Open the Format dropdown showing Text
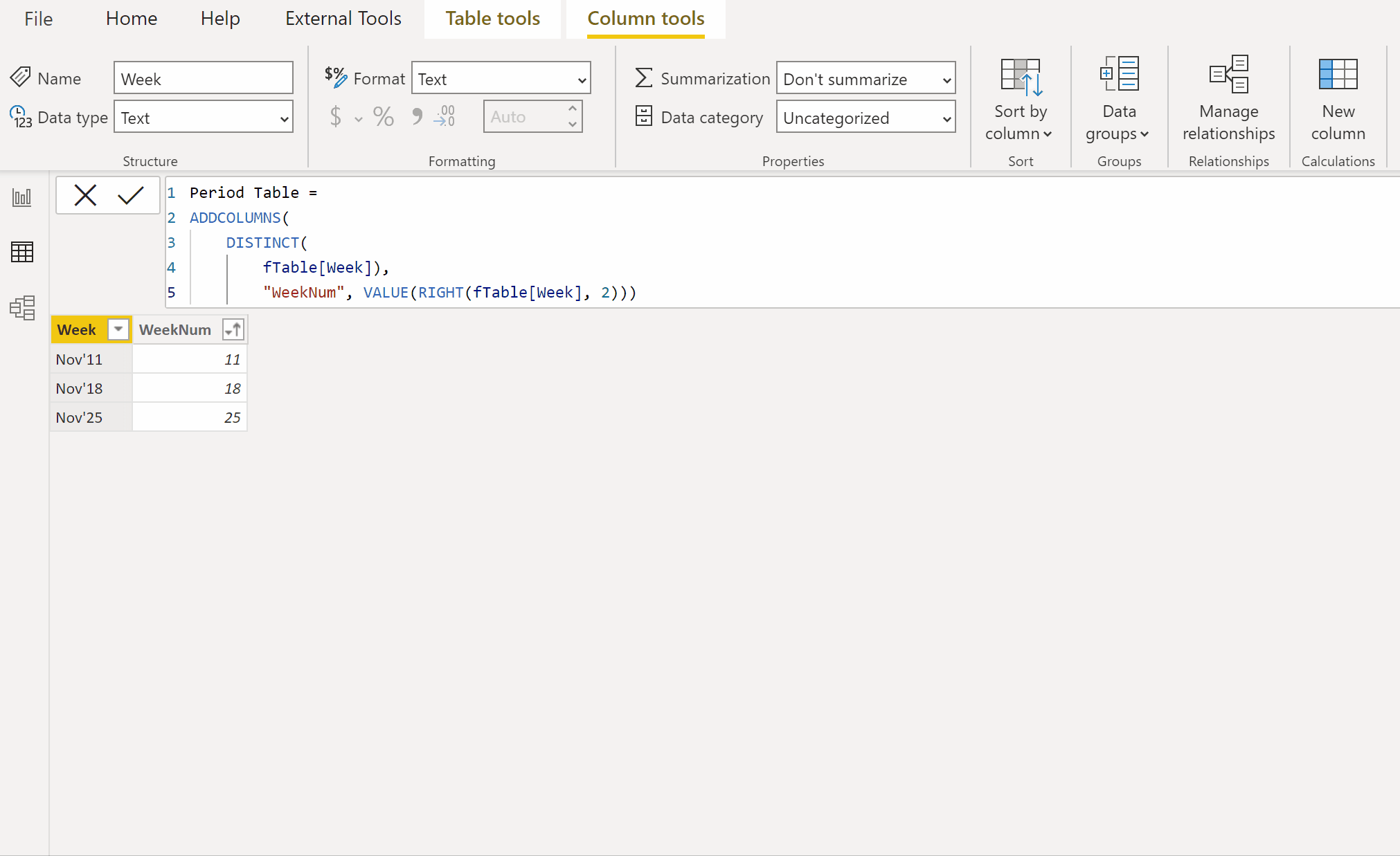This screenshot has width=1400, height=856. (501, 78)
